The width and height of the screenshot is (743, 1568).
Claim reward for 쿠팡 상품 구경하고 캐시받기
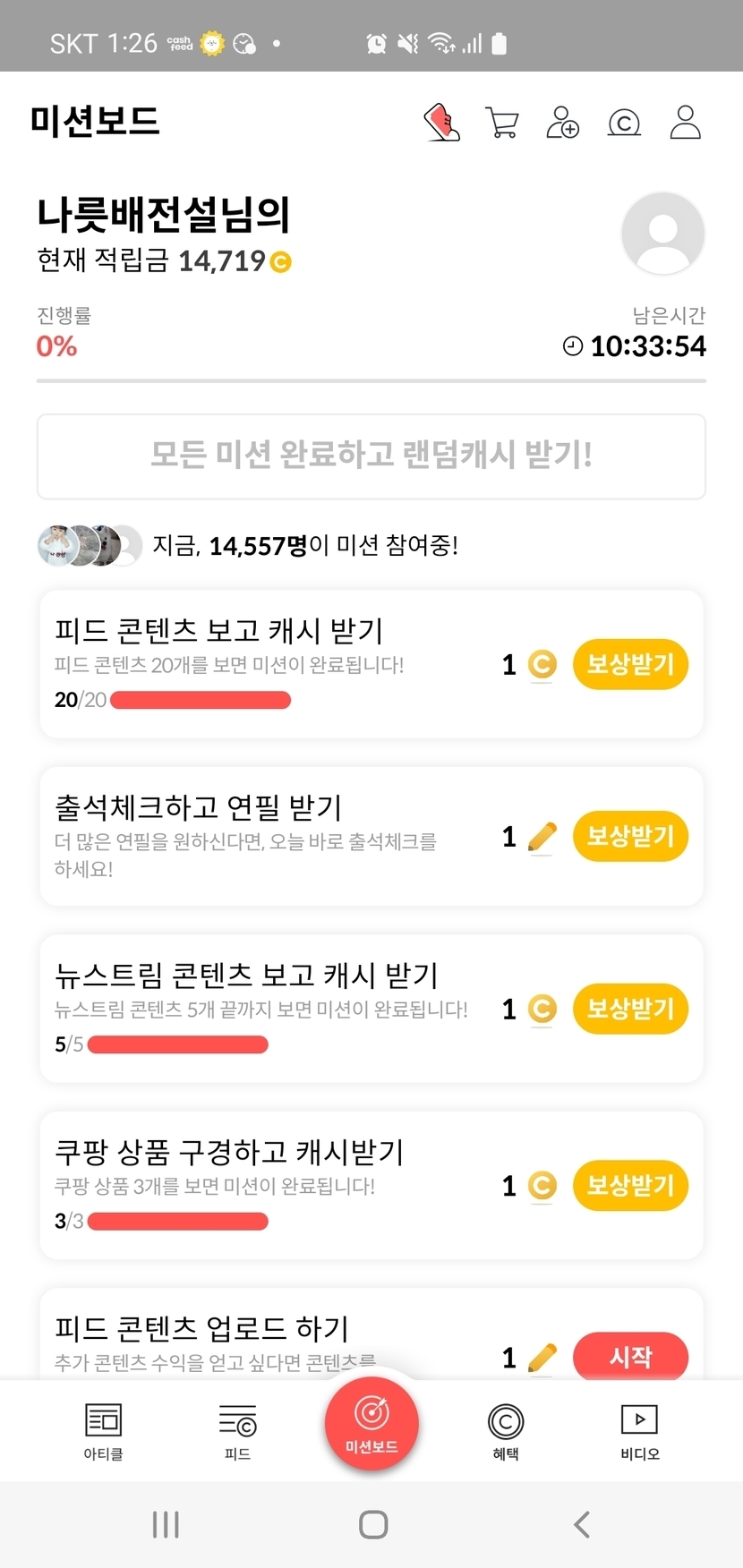coord(630,1185)
